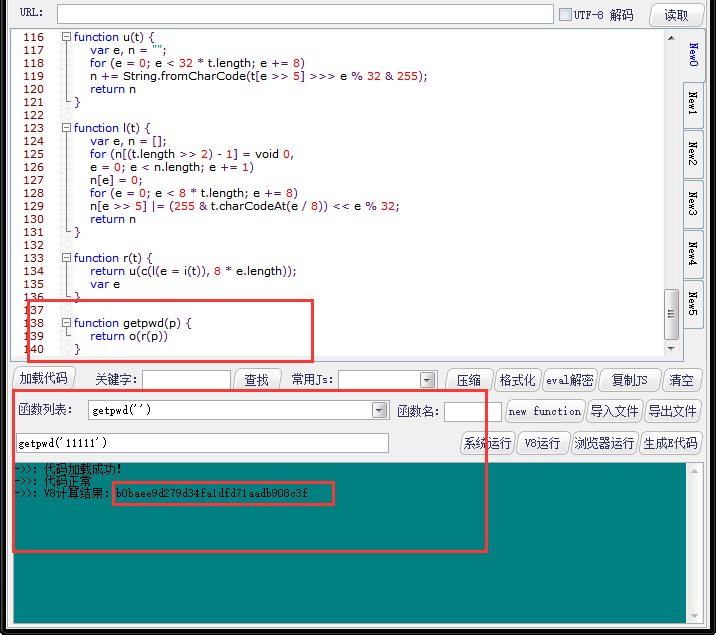This screenshot has height=635, width=716.
Task: Click the 生成E代码 button
Action: 670,443
